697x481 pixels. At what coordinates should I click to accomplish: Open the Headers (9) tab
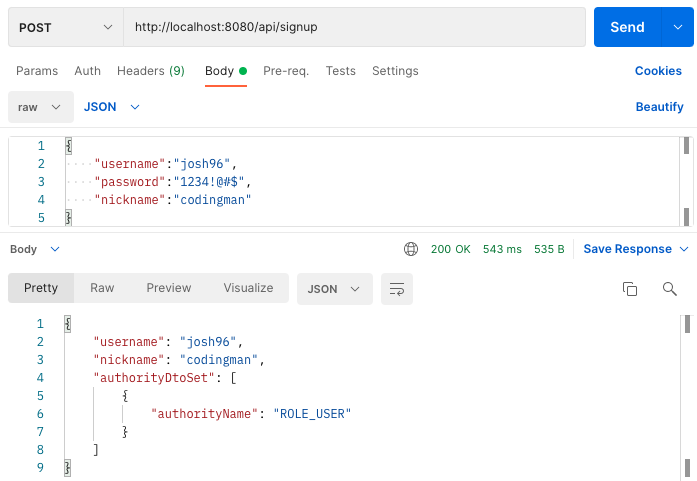click(x=151, y=71)
